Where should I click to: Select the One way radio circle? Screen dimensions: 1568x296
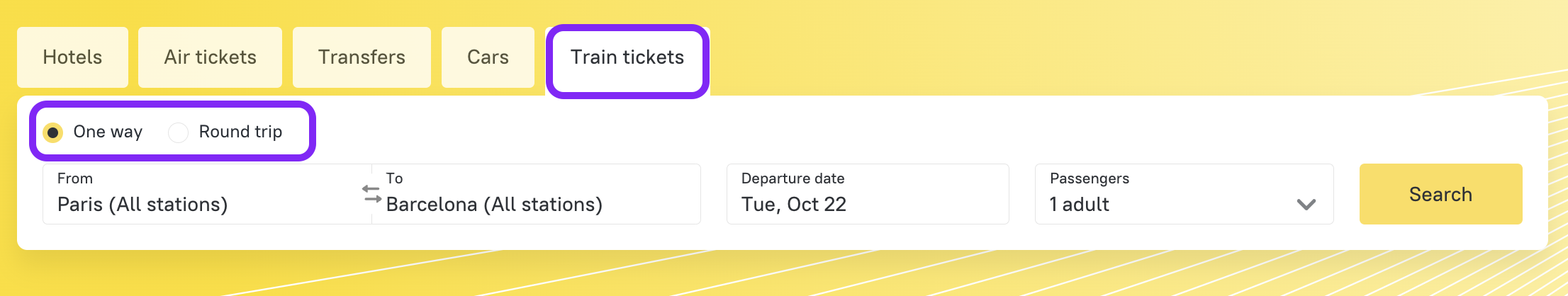click(53, 132)
